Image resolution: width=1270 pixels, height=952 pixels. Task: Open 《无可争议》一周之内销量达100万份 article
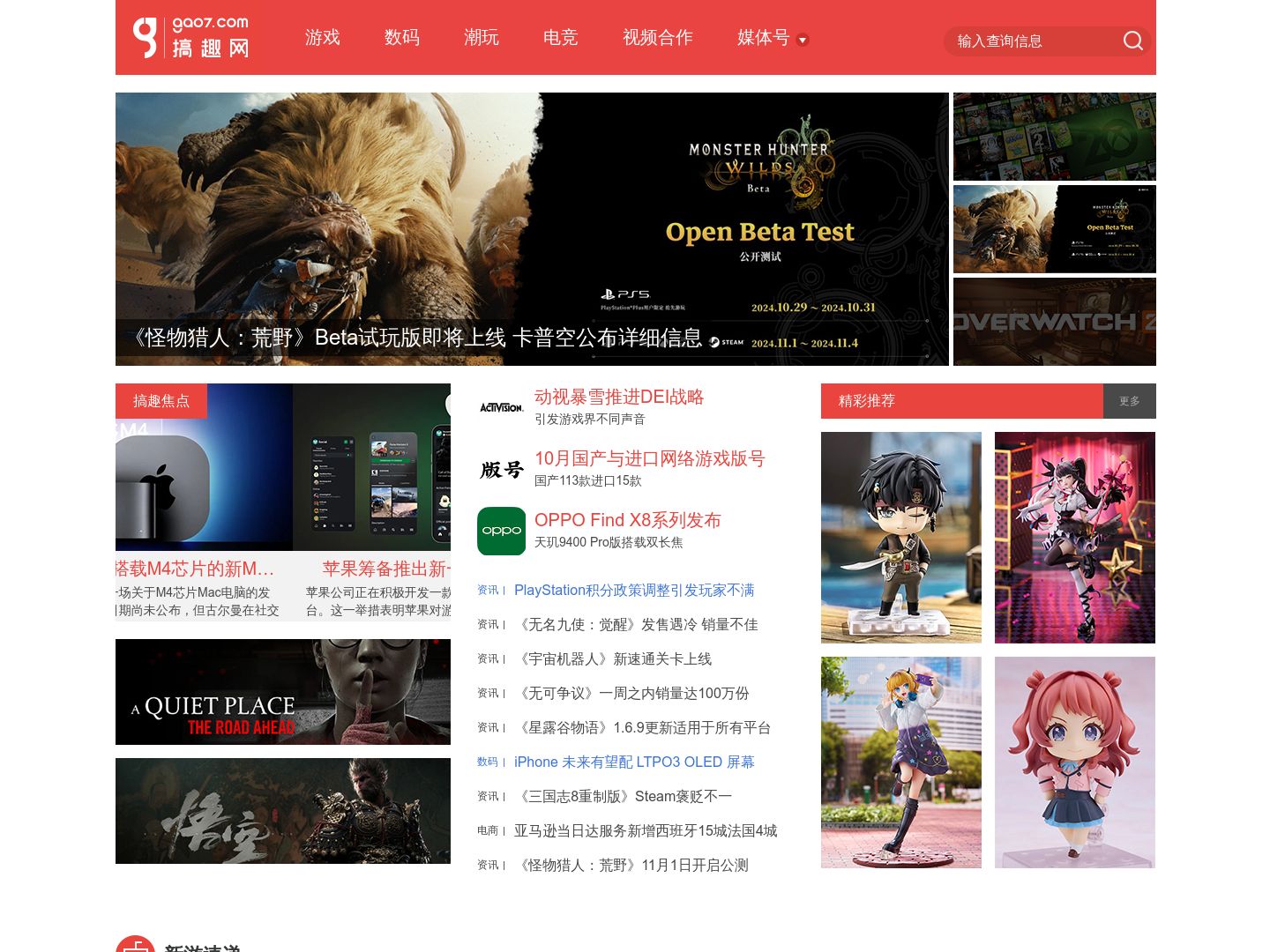(x=631, y=693)
